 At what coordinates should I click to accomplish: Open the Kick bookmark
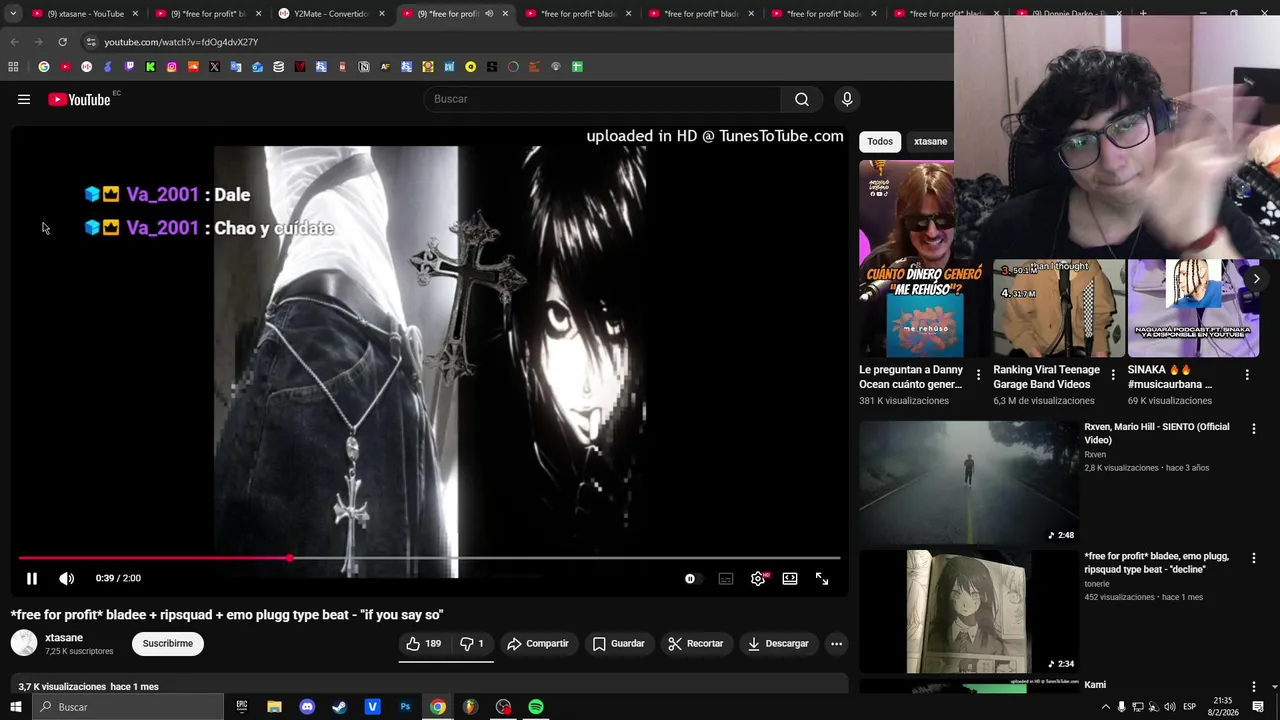pyautogui.click(x=150, y=67)
